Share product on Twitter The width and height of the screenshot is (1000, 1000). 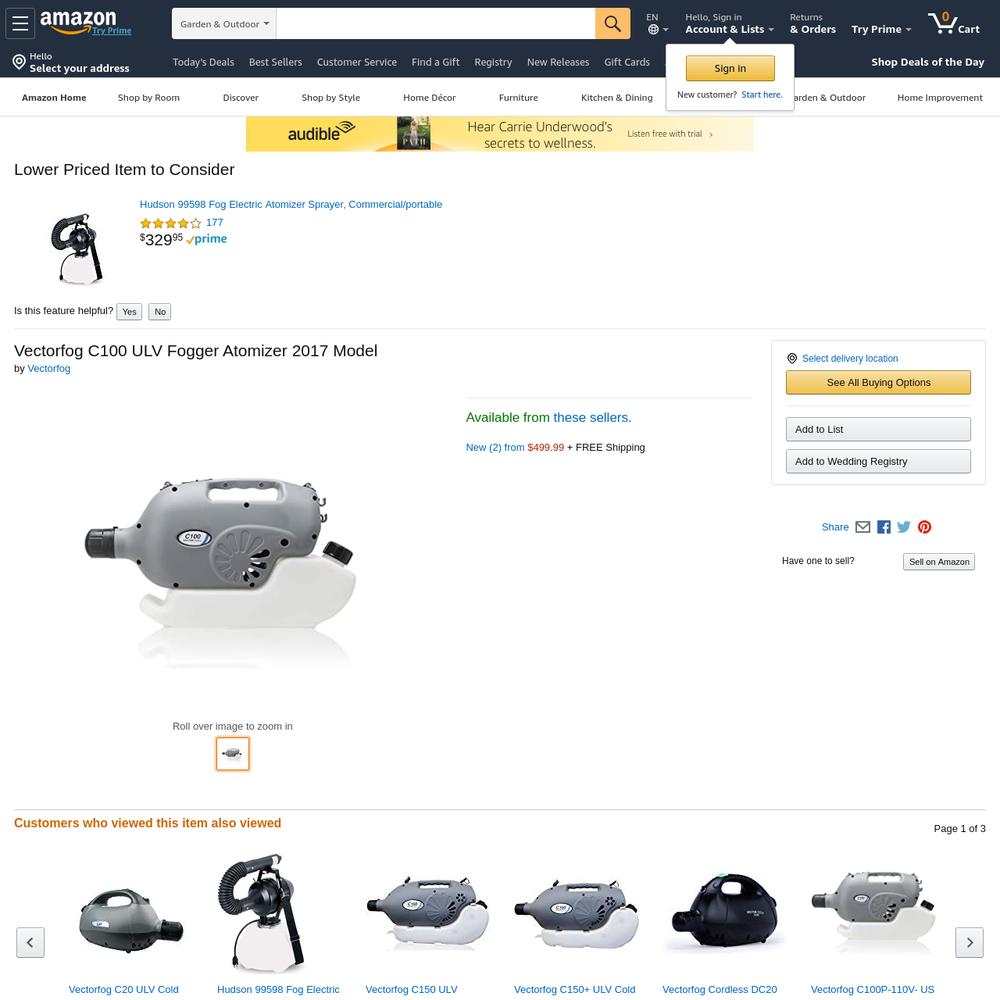coord(904,527)
